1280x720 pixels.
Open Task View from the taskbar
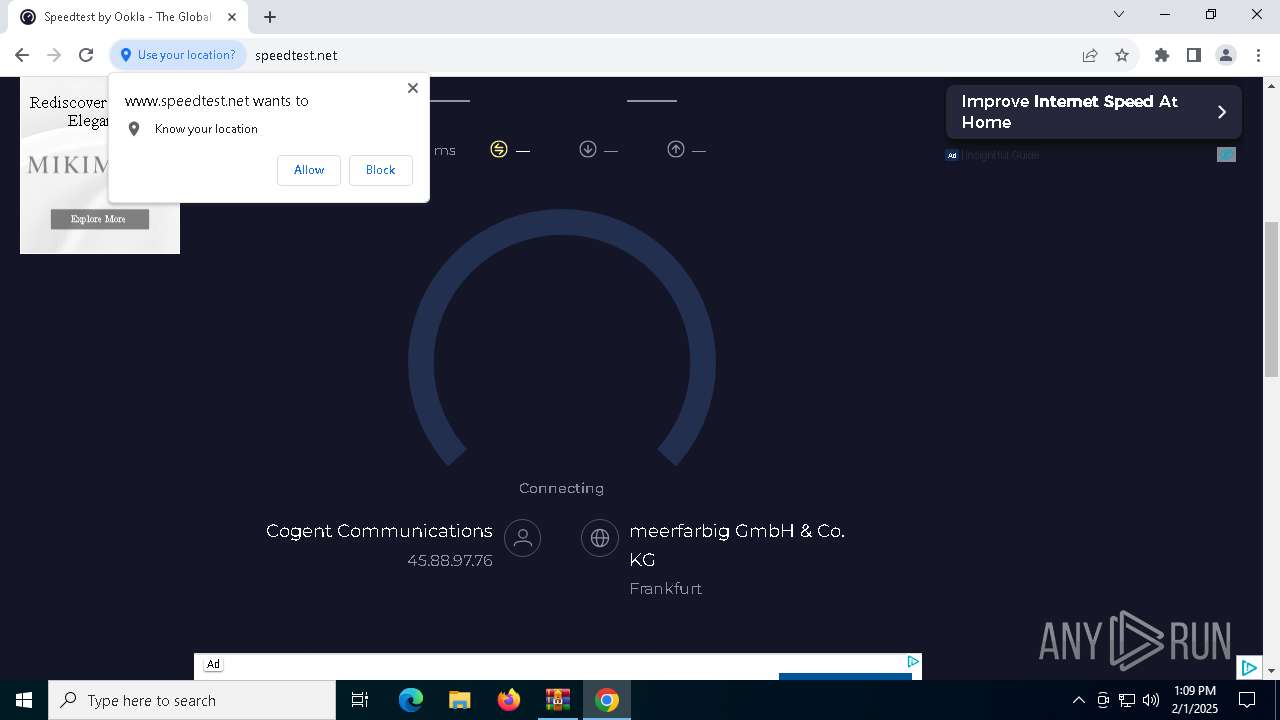[x=360, y=700]
